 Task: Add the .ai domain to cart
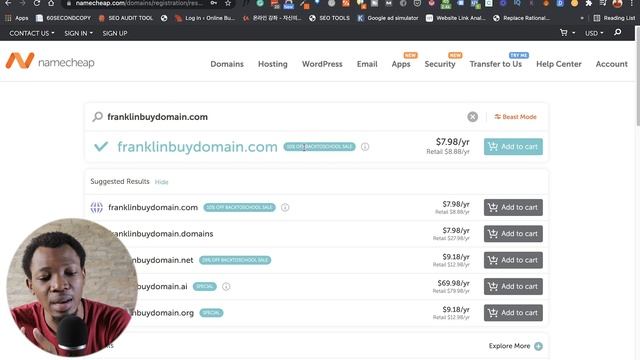click(513, 287)
